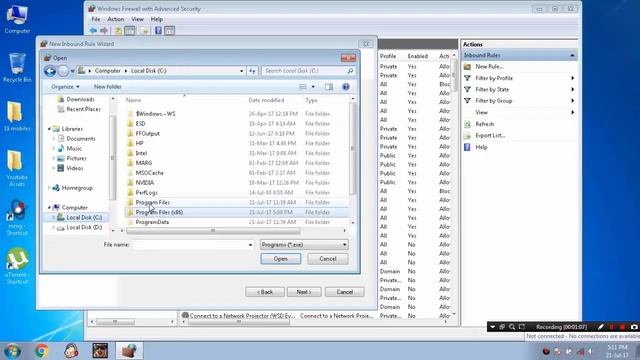The height and width of the screenshot is (360, 640).
Task: Click the file list horizontal scrollbar
Action: click(x=213, y=231)
